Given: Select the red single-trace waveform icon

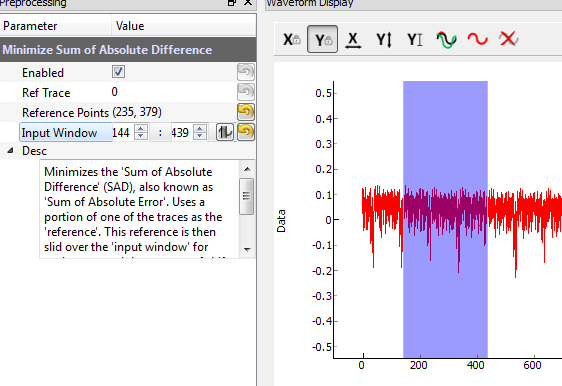Looking at the screenshot, I should pos(477,39).
